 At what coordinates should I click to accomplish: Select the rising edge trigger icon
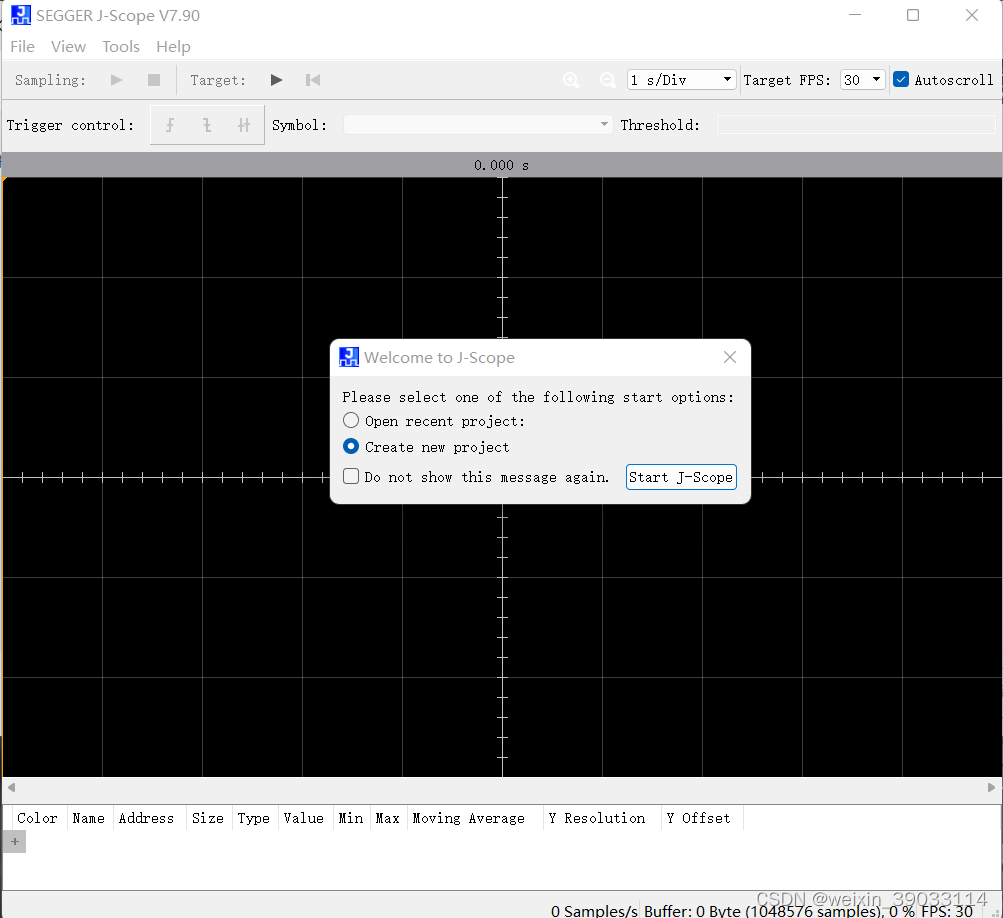(x=170, y=125)
